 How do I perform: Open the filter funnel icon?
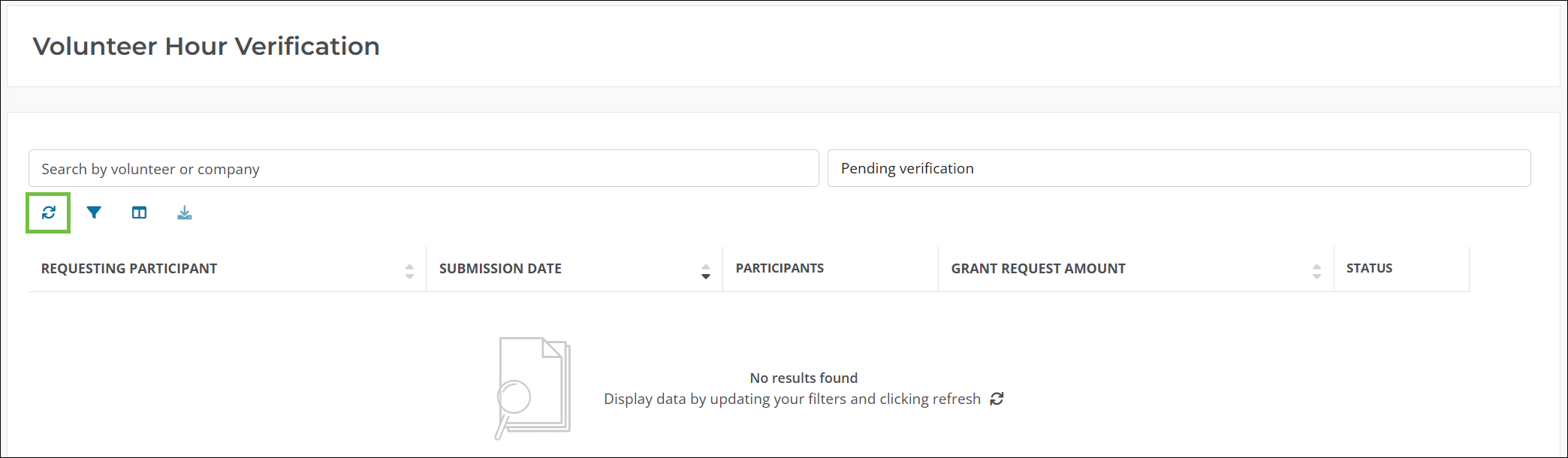[94, 212]
